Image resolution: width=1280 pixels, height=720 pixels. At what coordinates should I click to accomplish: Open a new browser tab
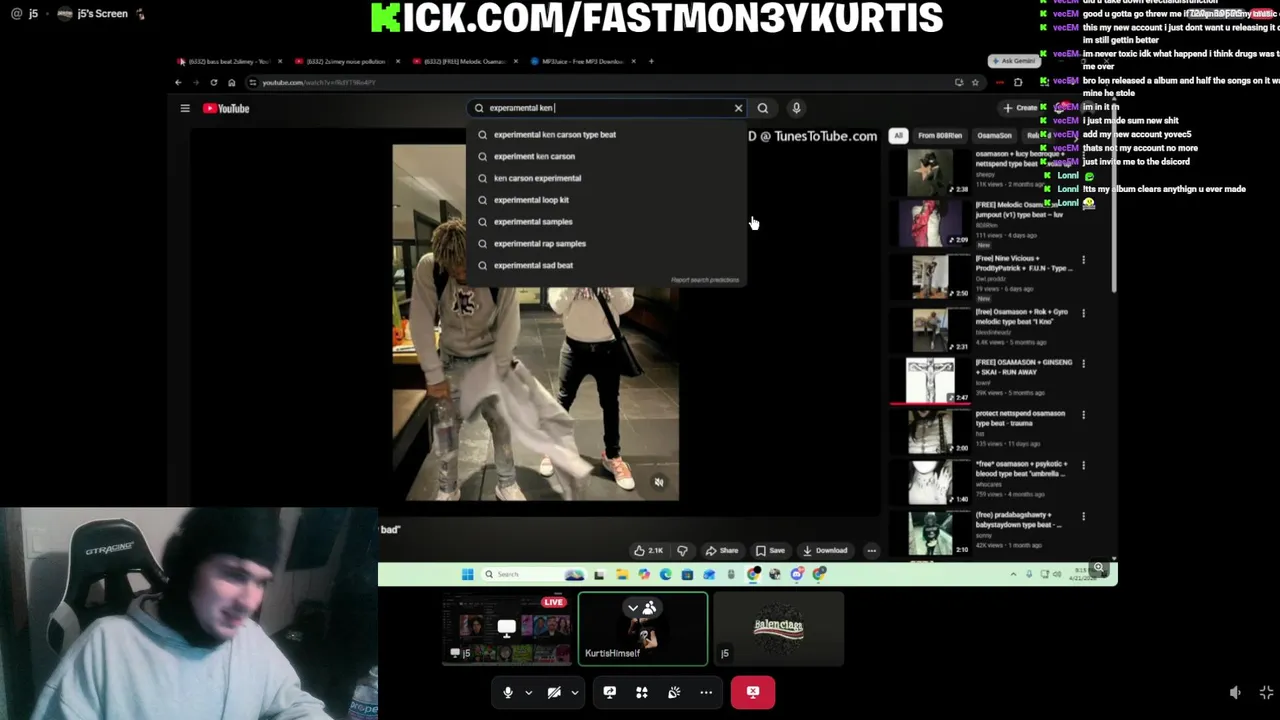651,61
